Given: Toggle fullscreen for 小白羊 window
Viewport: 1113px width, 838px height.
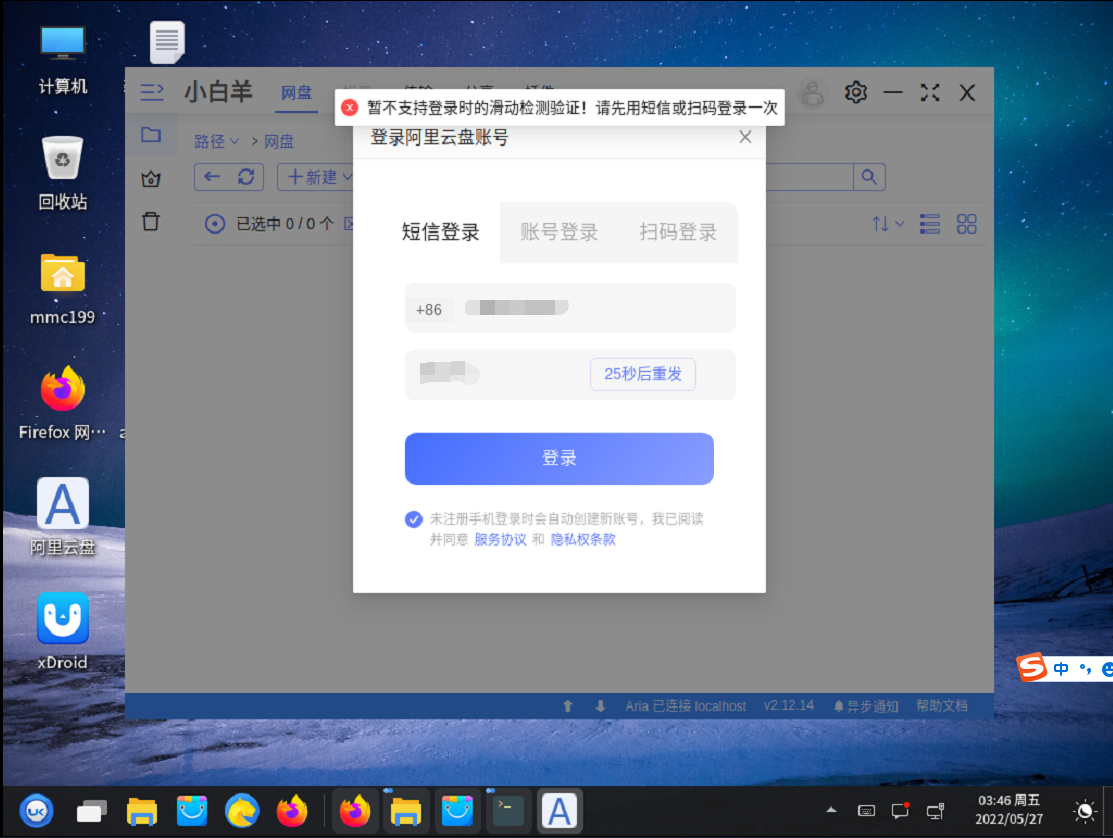Looking at the screenshot, I should pyautogui.click(x=930, y=92).
